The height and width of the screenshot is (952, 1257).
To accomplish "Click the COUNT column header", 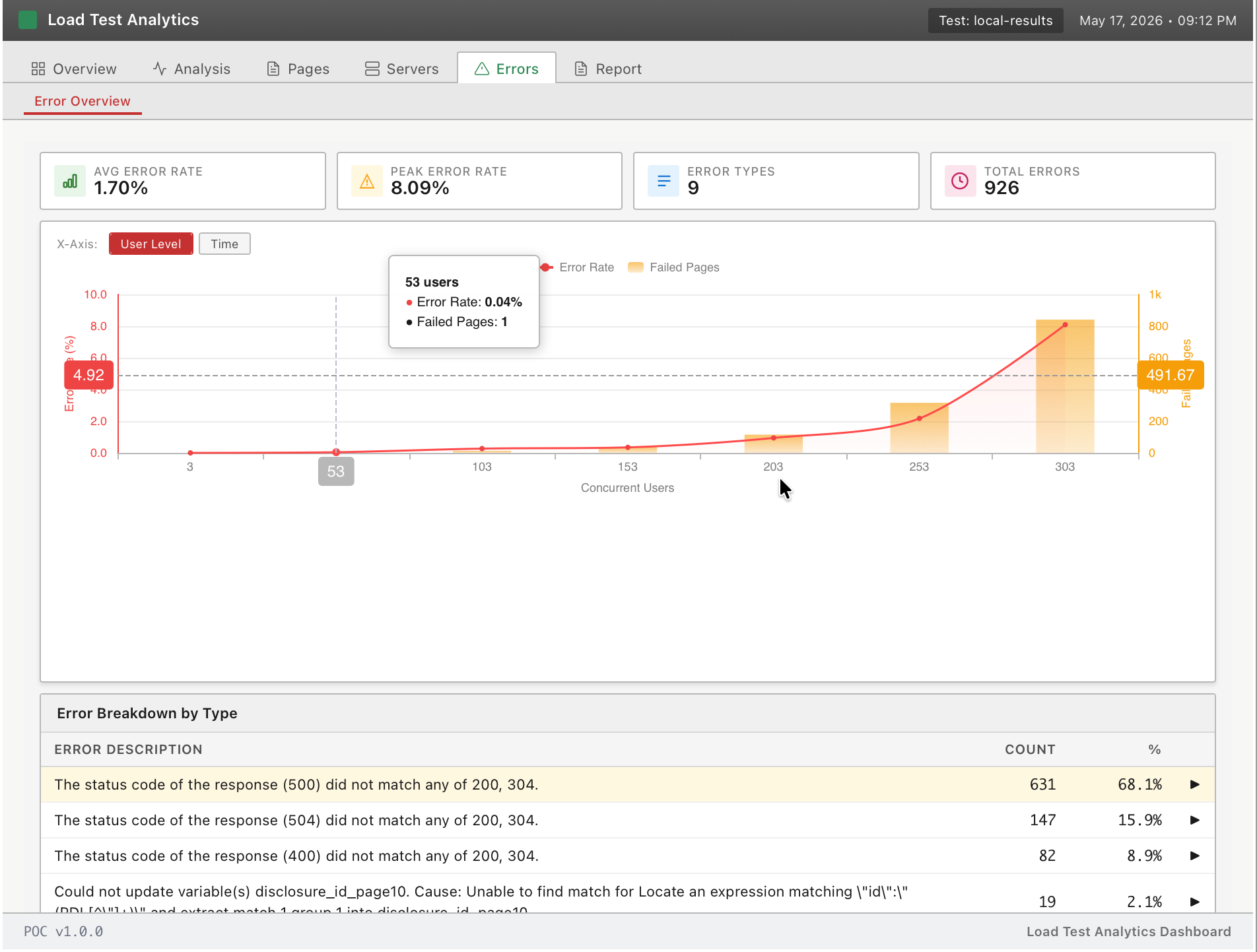I will tap(1030, 749).
